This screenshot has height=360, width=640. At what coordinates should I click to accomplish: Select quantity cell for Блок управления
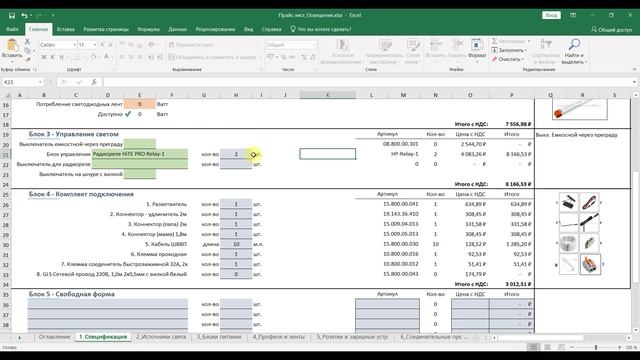click(x=236, y=154)
